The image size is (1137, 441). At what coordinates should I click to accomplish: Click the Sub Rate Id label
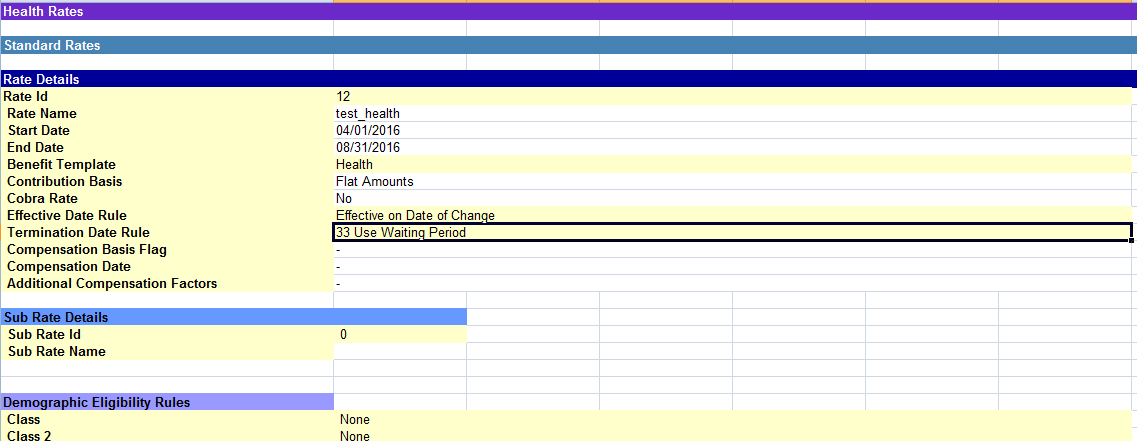tap(167, 334)
